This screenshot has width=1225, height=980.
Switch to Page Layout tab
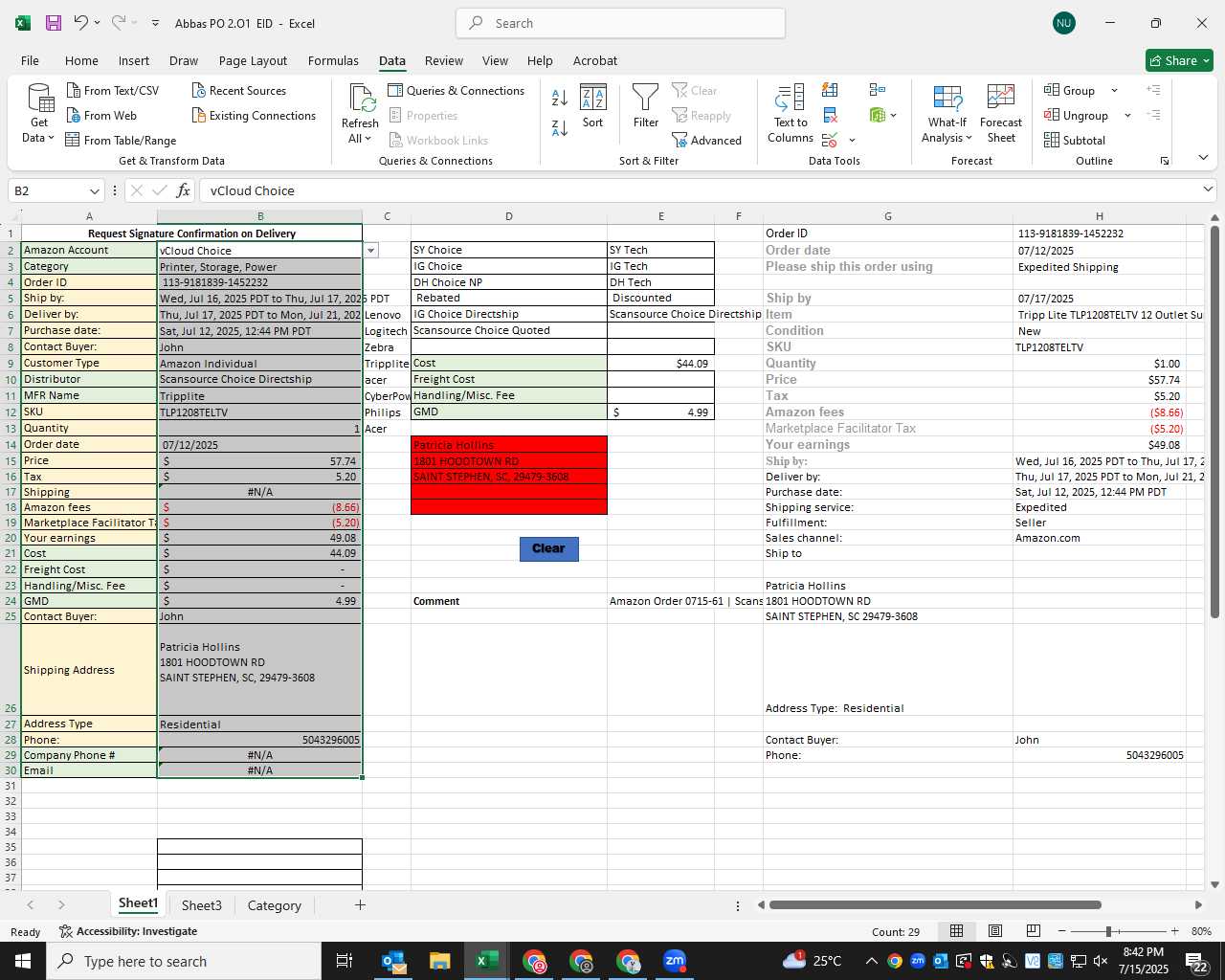pos(253,60)
